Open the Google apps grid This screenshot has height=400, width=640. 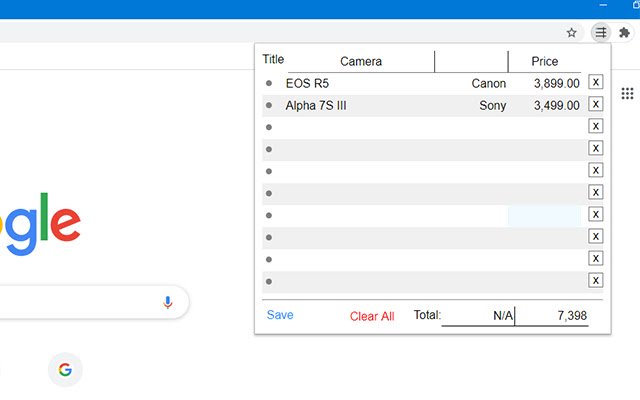click(x=627, y=93)
